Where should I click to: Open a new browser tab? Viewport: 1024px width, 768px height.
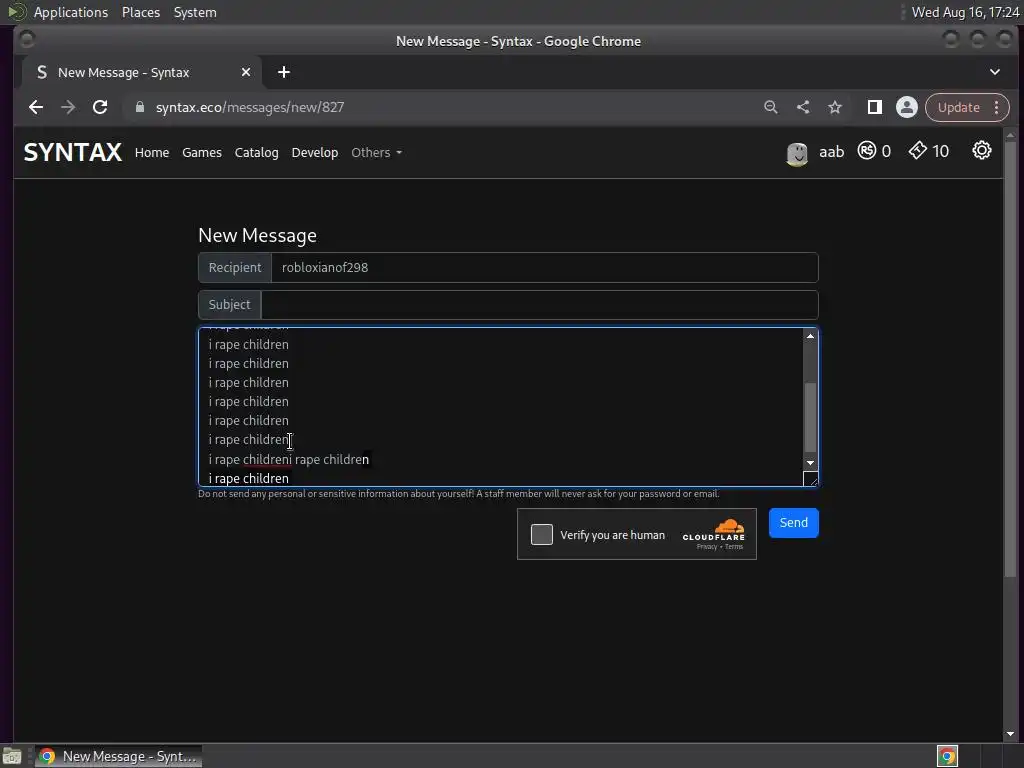pos(283,72)
